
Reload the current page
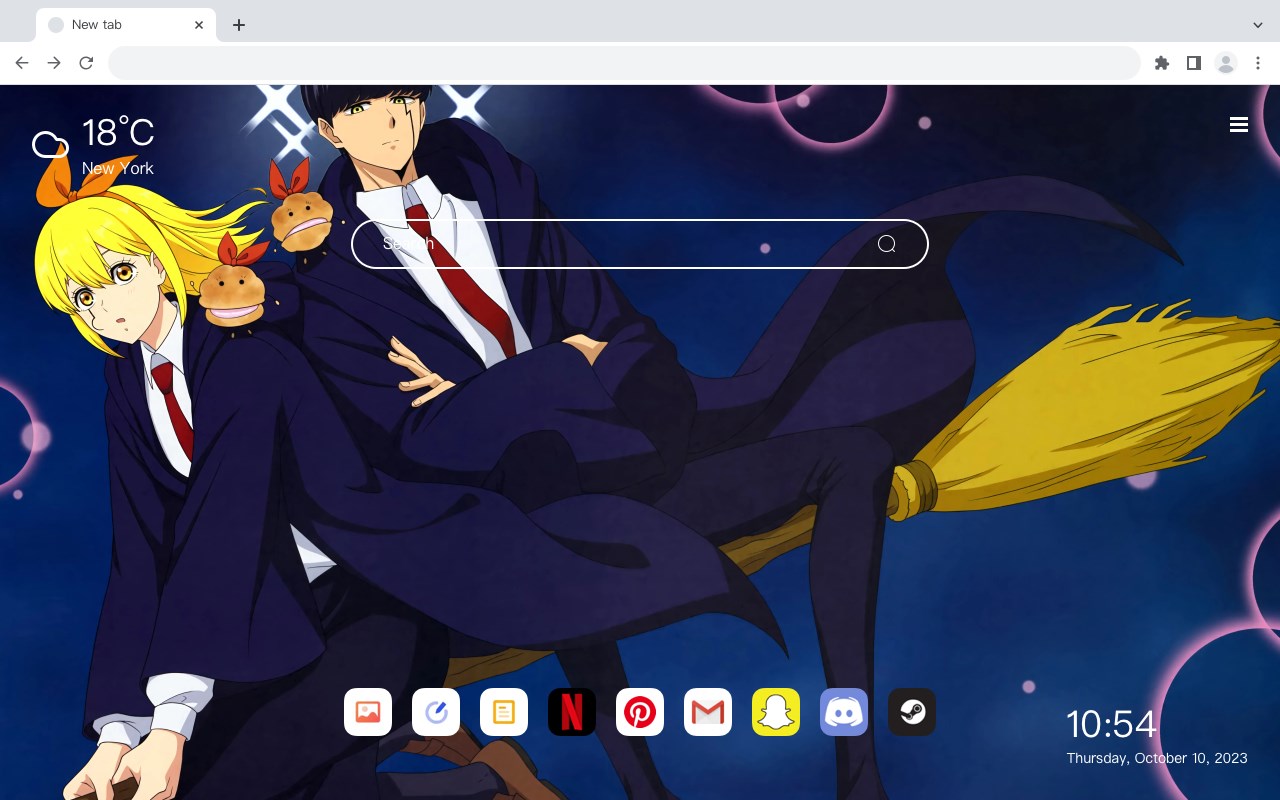[86, 63]
